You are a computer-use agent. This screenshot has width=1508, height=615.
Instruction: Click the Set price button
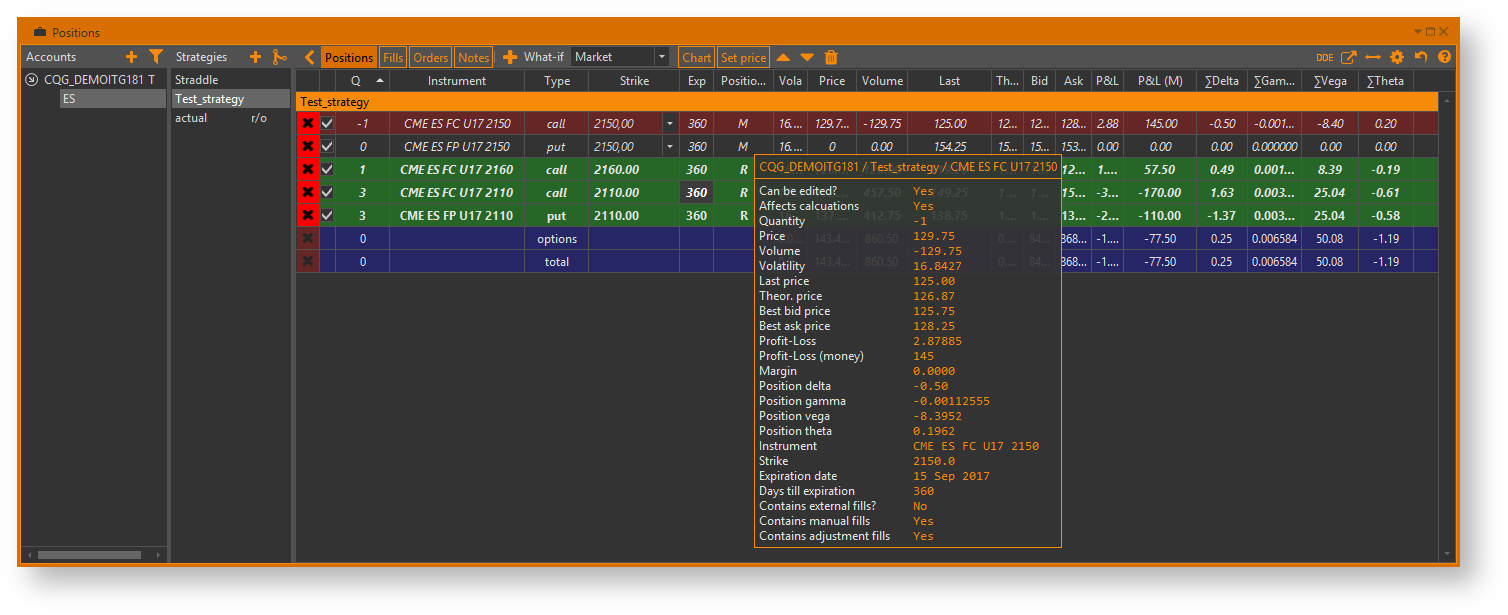[743, 57]
